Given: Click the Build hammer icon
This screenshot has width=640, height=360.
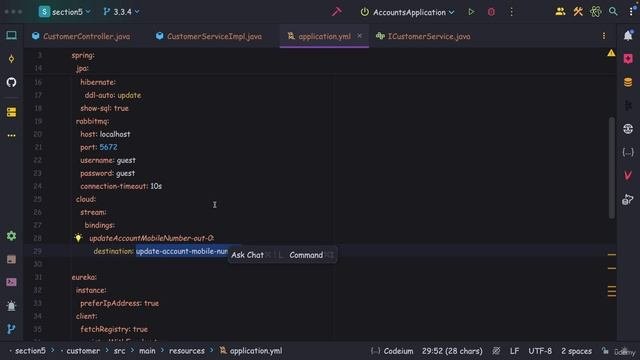Looking at the screenshot, I should [336, 12].
